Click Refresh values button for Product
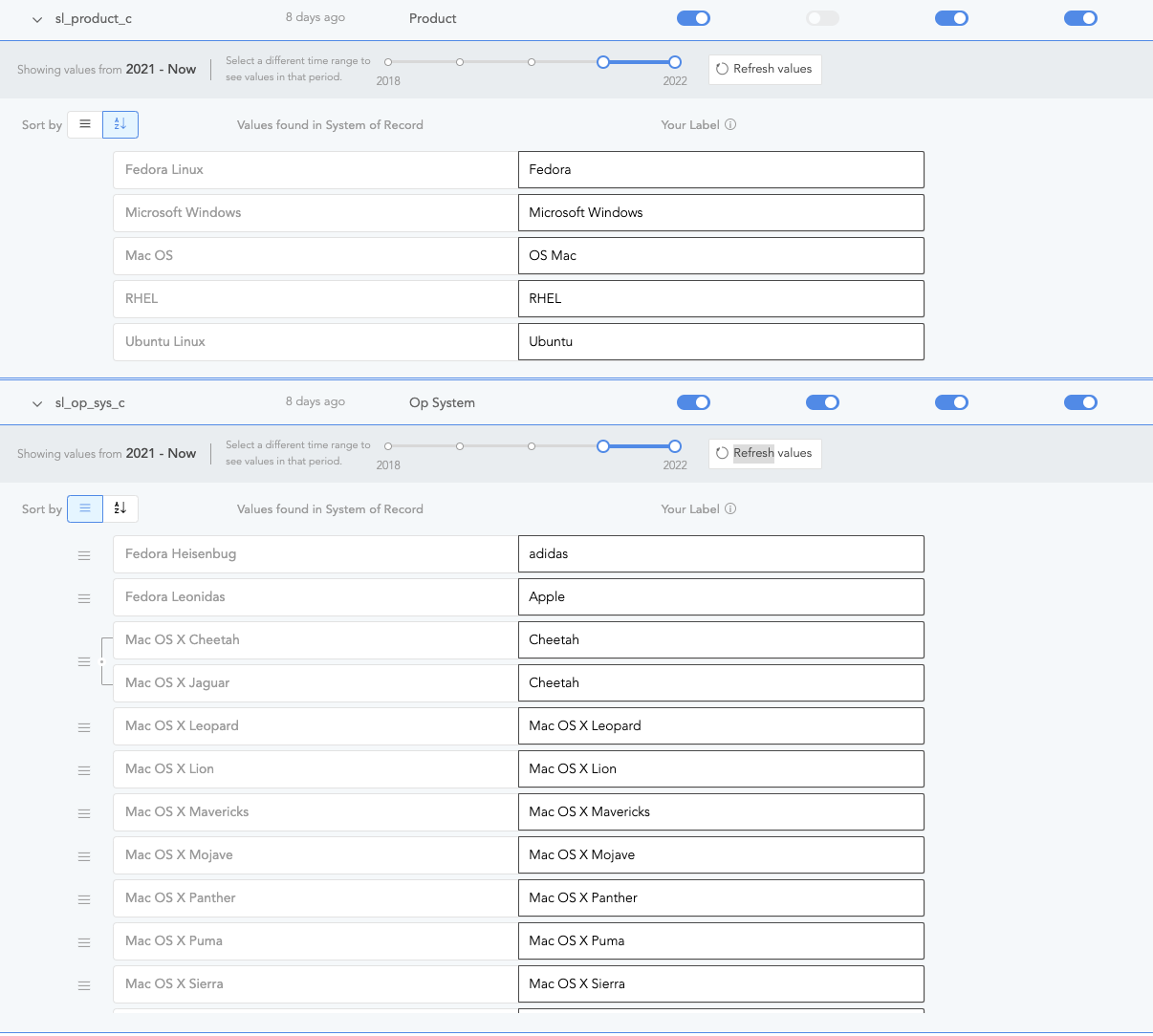The width and height of the screenshot is (1153, 1036). click(765, 69)
